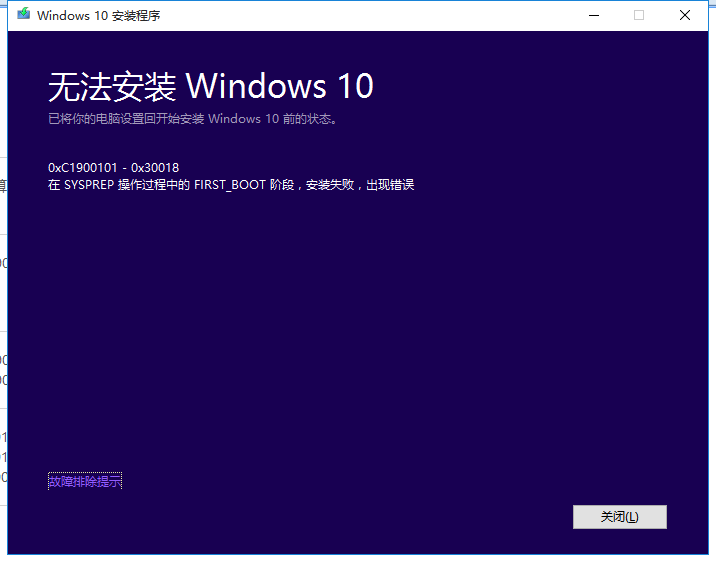This screenshot has height=562, width=716.
Task: Click the Windows 10 安装程序 window title text
Action: click(99, 16)
